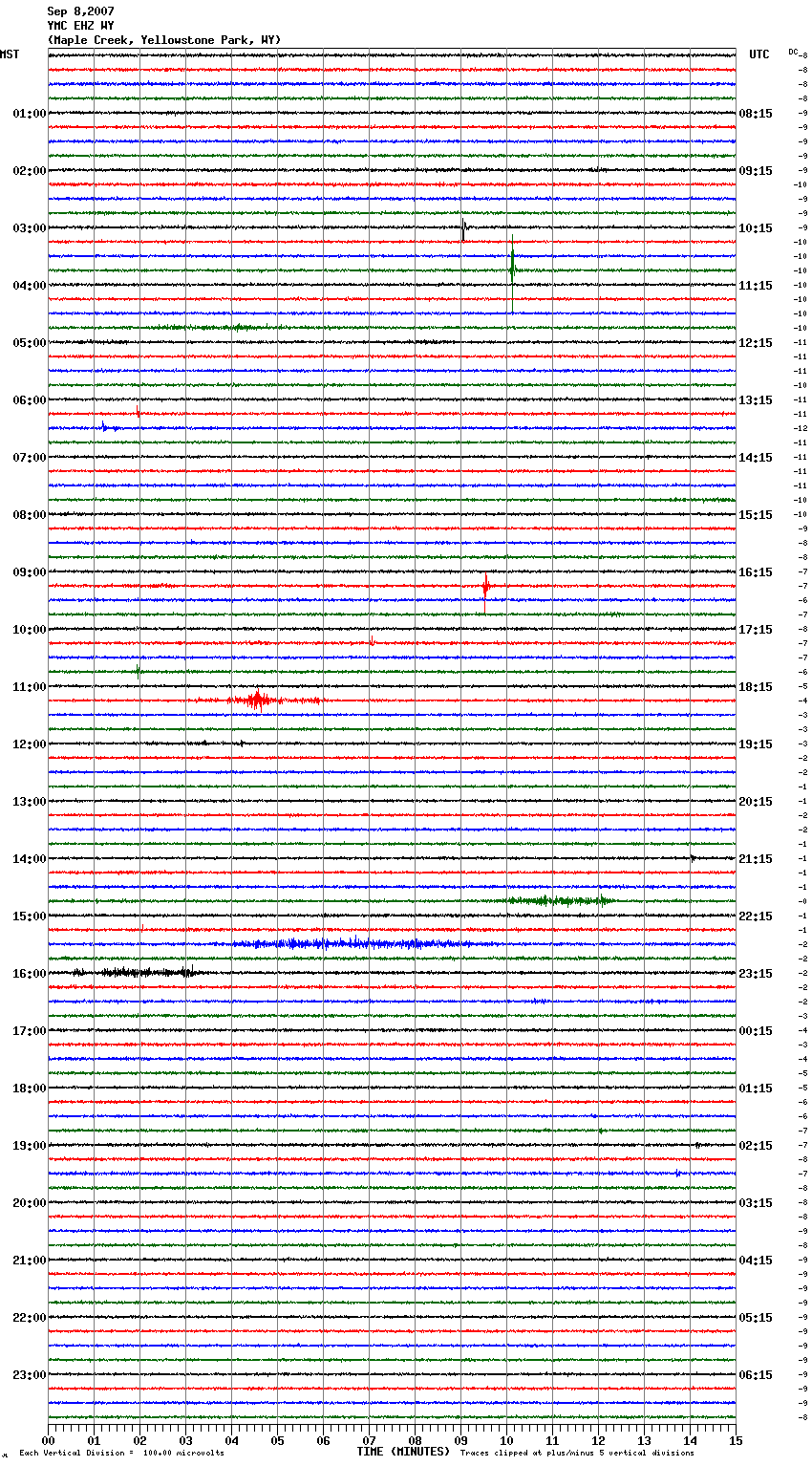Click the 11:15 UTC time label
812x1466 pixels.
click(x=756, y=286)
